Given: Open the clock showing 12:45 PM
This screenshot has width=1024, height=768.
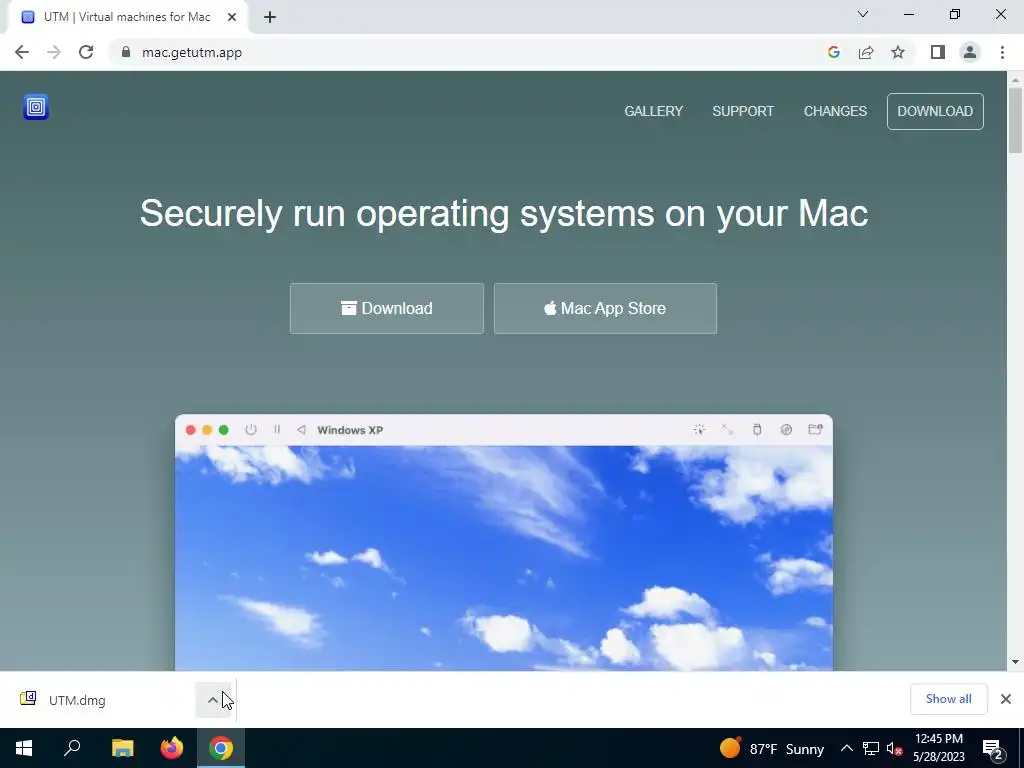Looking at the screenshot, I should click(938, 748).
